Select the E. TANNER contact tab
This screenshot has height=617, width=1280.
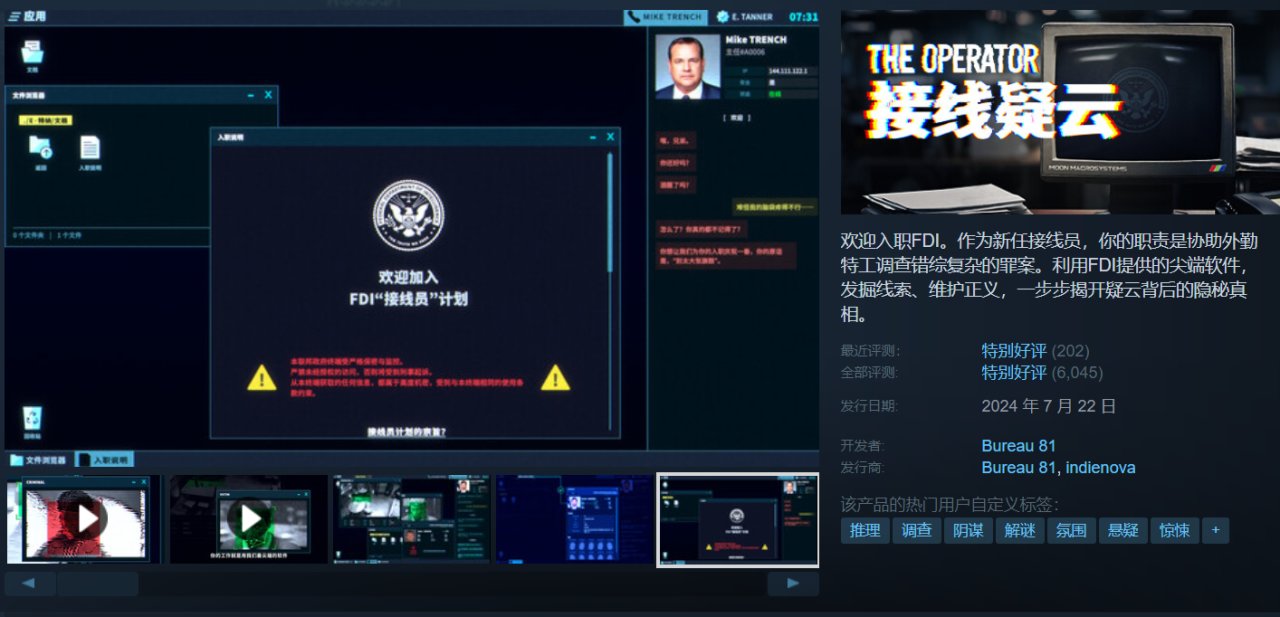(745, 17)
